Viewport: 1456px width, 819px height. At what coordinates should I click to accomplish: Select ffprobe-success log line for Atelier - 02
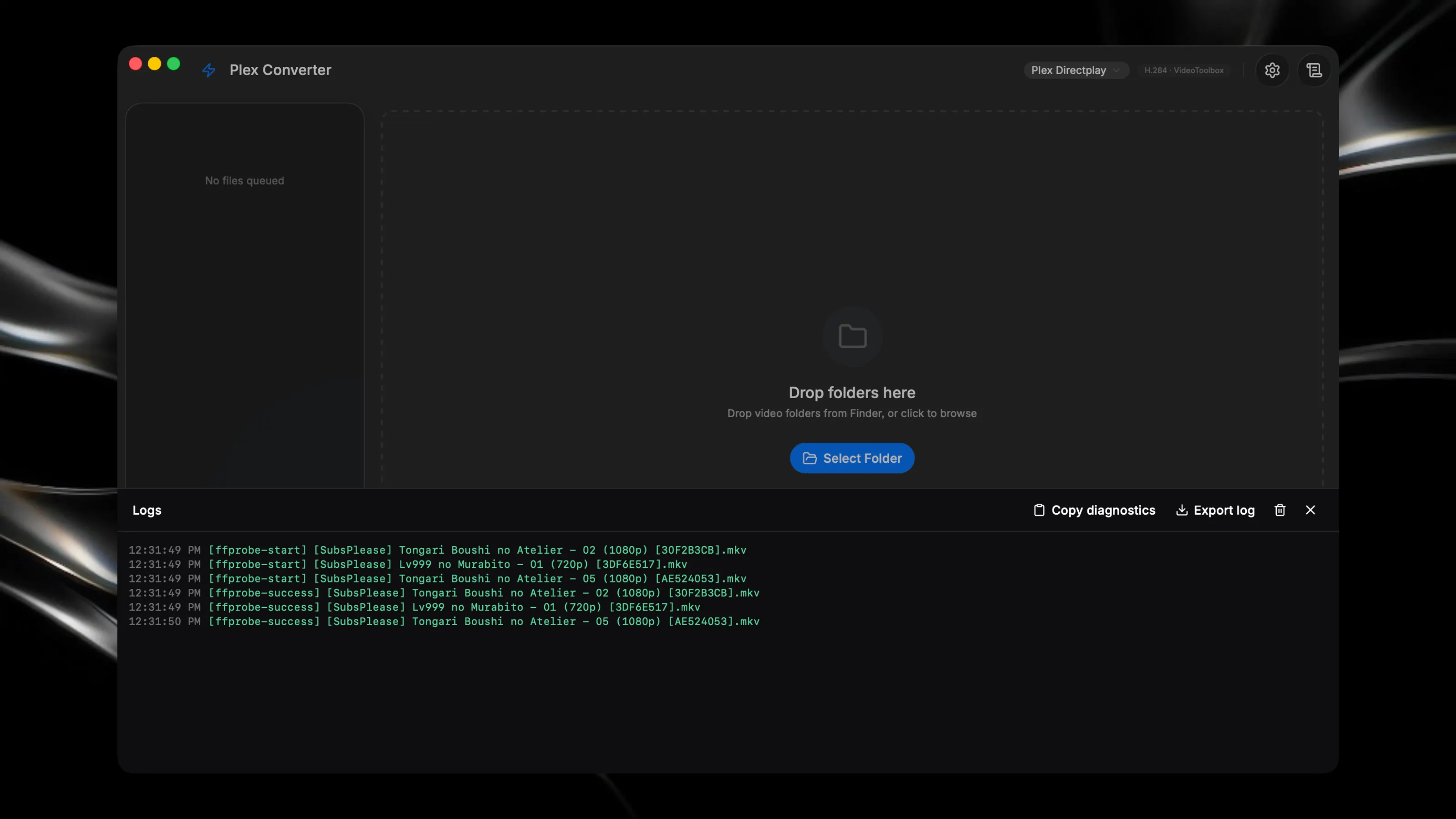tap(444, 593)
